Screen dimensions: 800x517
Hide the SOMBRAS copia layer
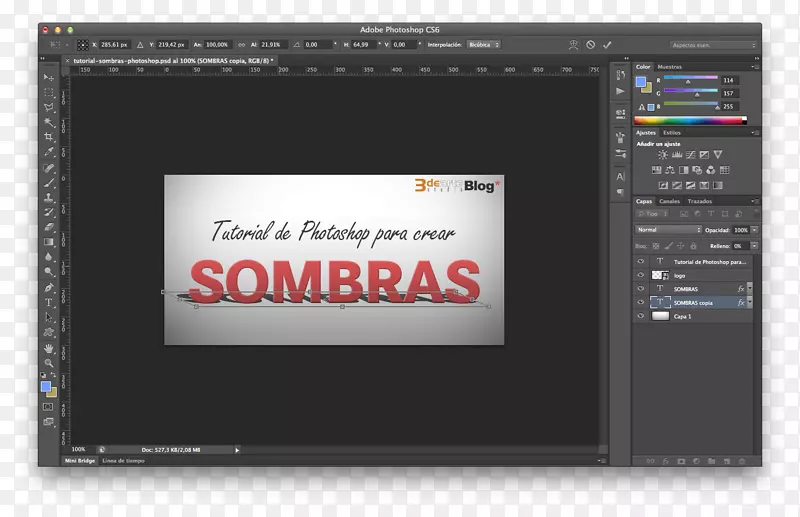641,302
